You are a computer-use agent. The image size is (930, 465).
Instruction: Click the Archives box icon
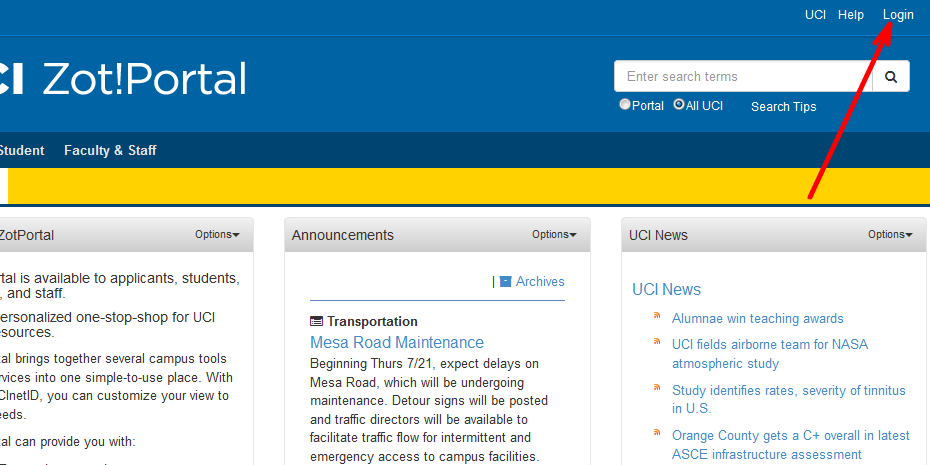[x=505, y=281]
